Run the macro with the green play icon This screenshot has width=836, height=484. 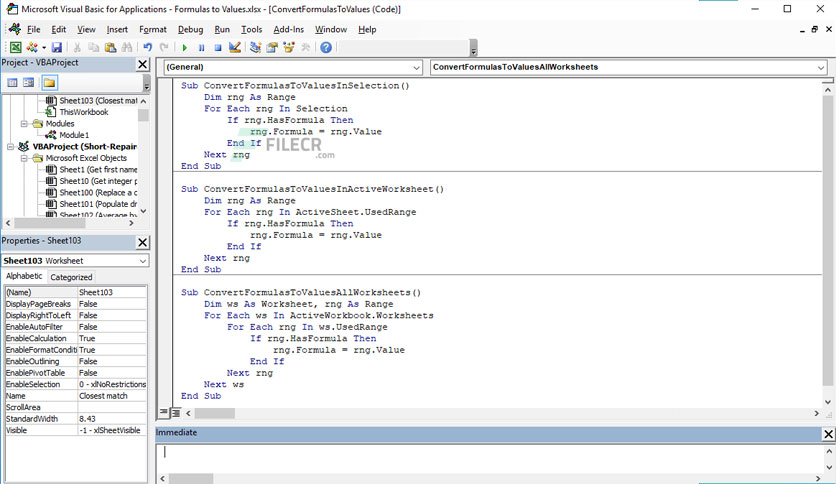(x=184, y=48)
